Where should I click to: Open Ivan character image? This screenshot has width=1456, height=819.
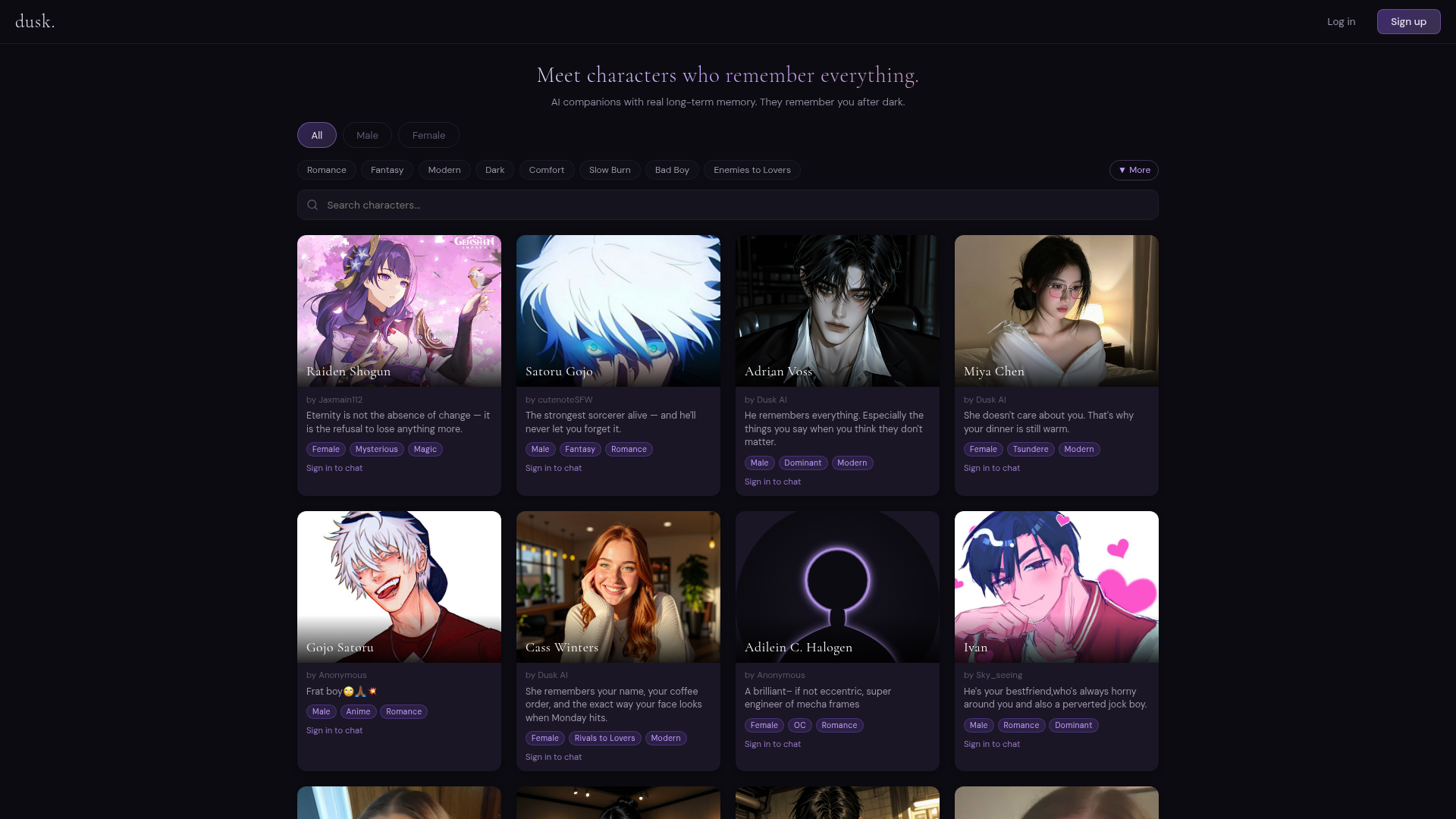(1056, 587)
